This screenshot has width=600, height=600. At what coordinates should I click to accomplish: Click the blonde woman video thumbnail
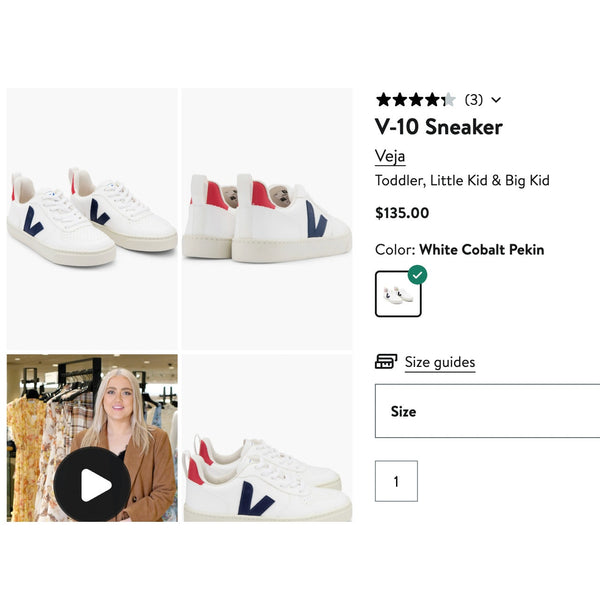point(92,438)
